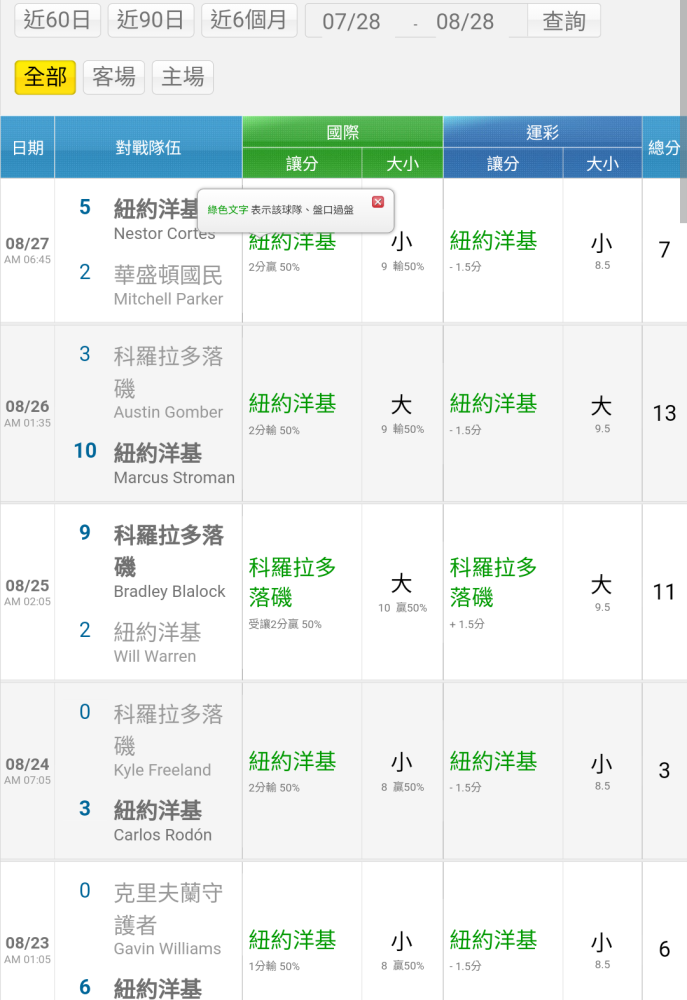Click total score 3 for 08/24
The height and width of the screenshot is (1000, 687).
[x=664, y=770]
